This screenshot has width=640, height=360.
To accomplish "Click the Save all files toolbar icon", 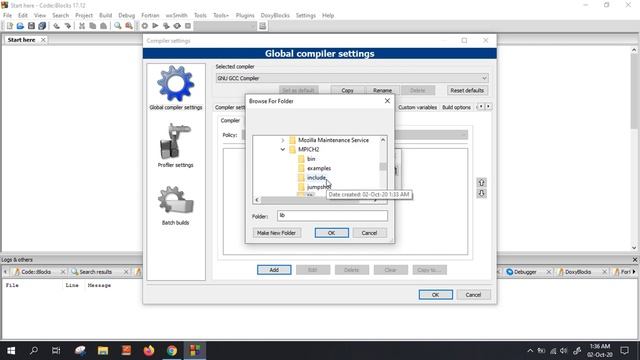I will pos(42,26).
